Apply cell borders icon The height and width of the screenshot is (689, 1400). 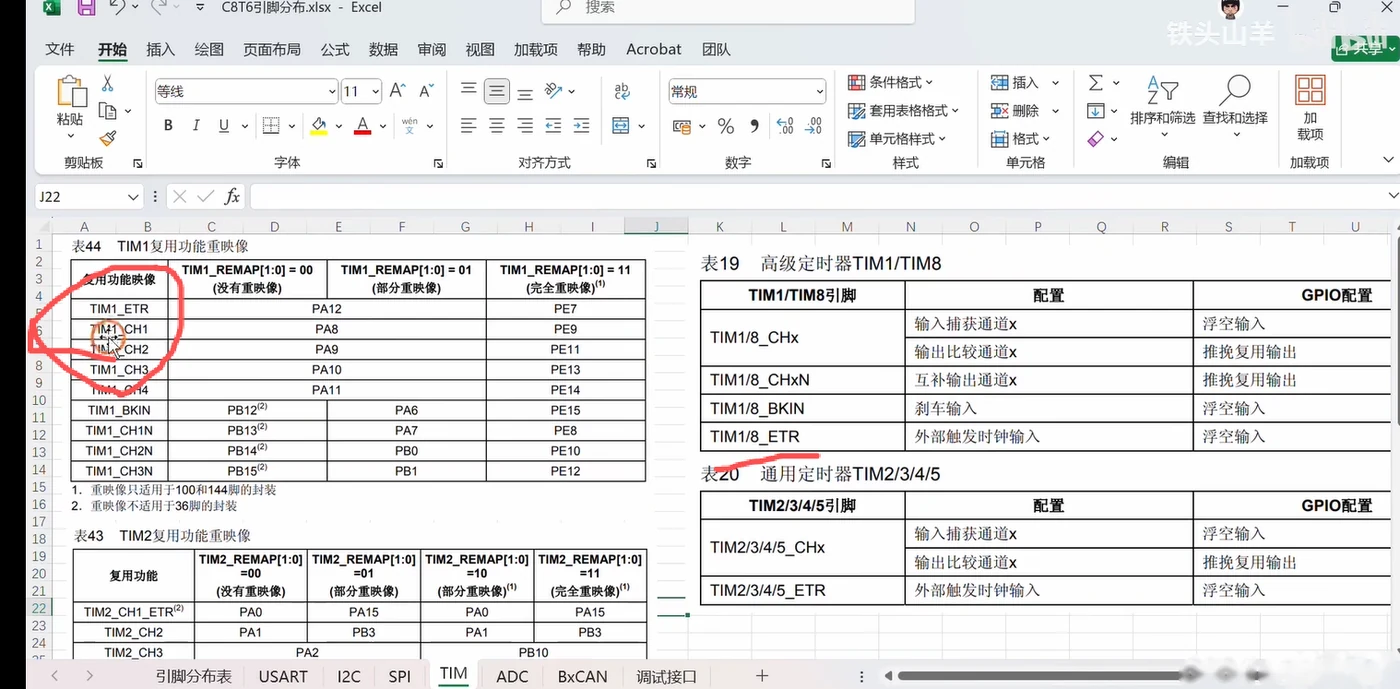[x=271, y=126]
